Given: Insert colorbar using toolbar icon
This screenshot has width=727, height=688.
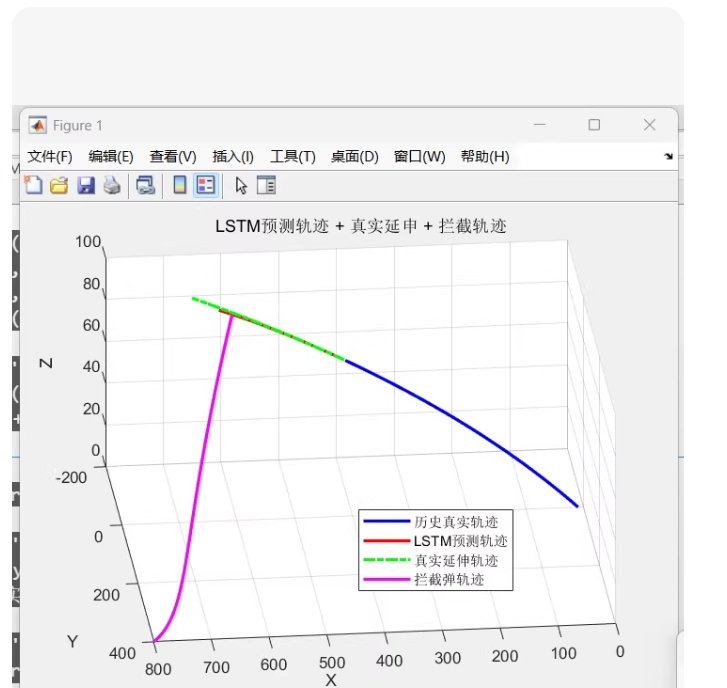Looking at the screenshot, I should coord(180,185).
